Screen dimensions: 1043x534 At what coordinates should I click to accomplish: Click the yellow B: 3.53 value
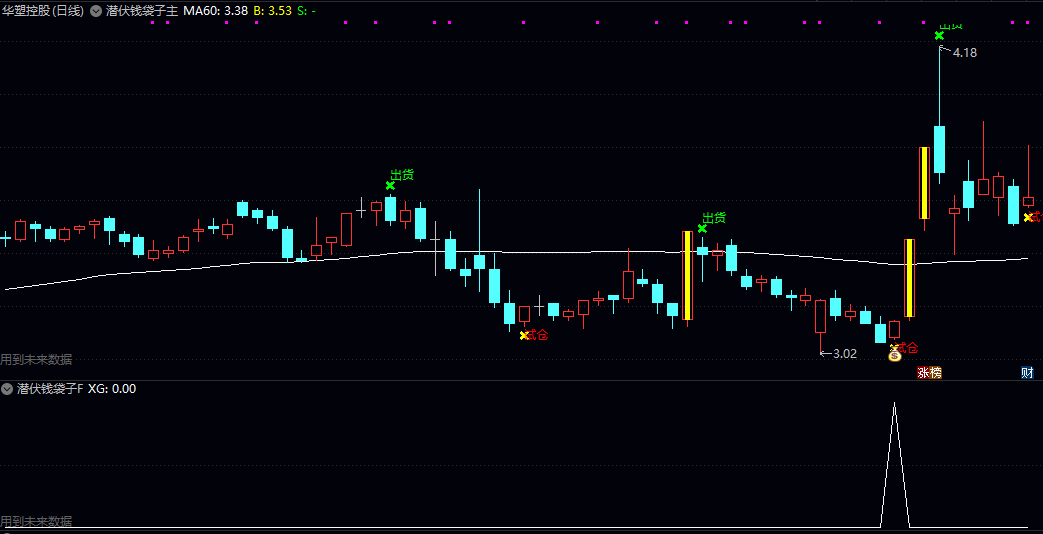[x=273, y=11]
